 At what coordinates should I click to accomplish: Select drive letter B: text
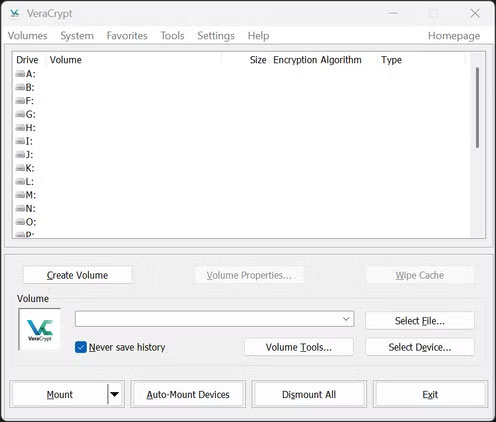click(x=30, y=87)
